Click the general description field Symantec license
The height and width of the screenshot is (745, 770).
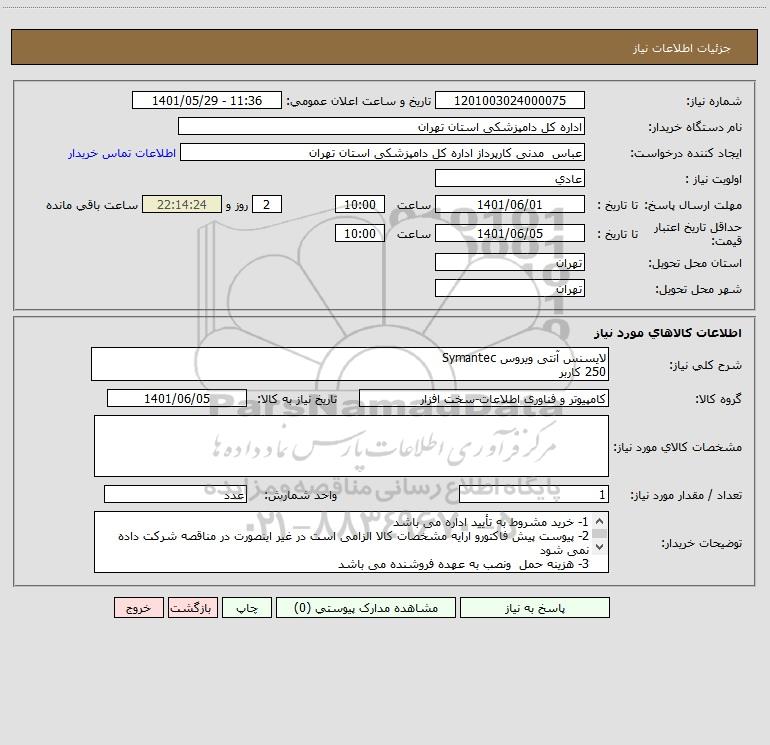[x=350, y=364]
